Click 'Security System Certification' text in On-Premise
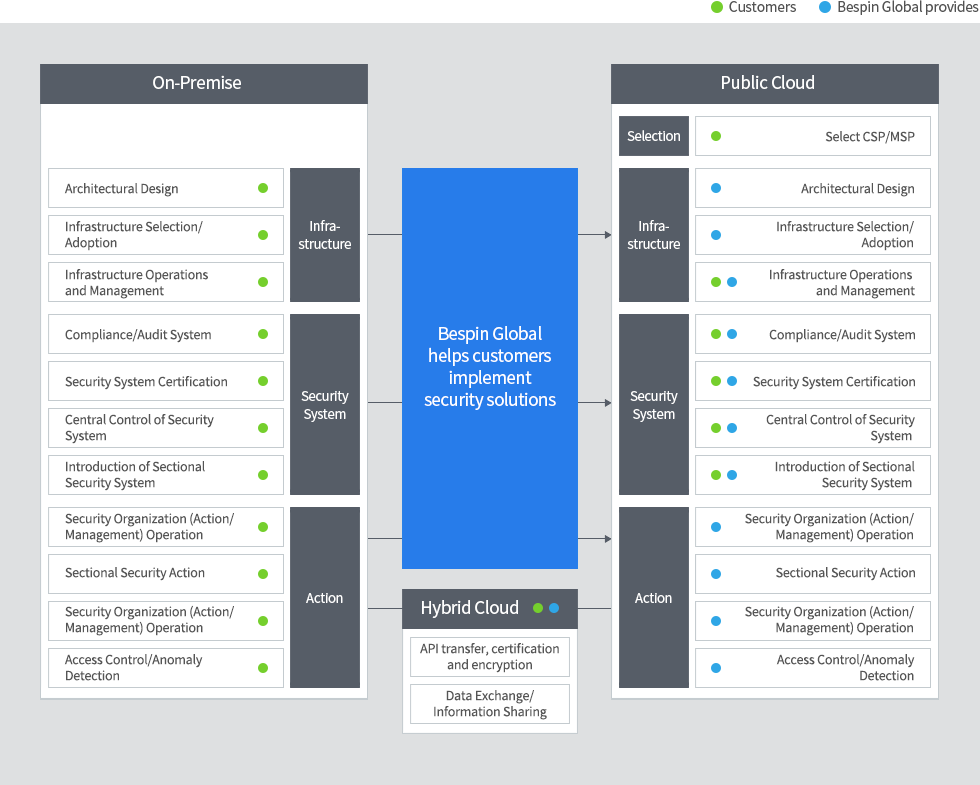 tap(146, 382)
